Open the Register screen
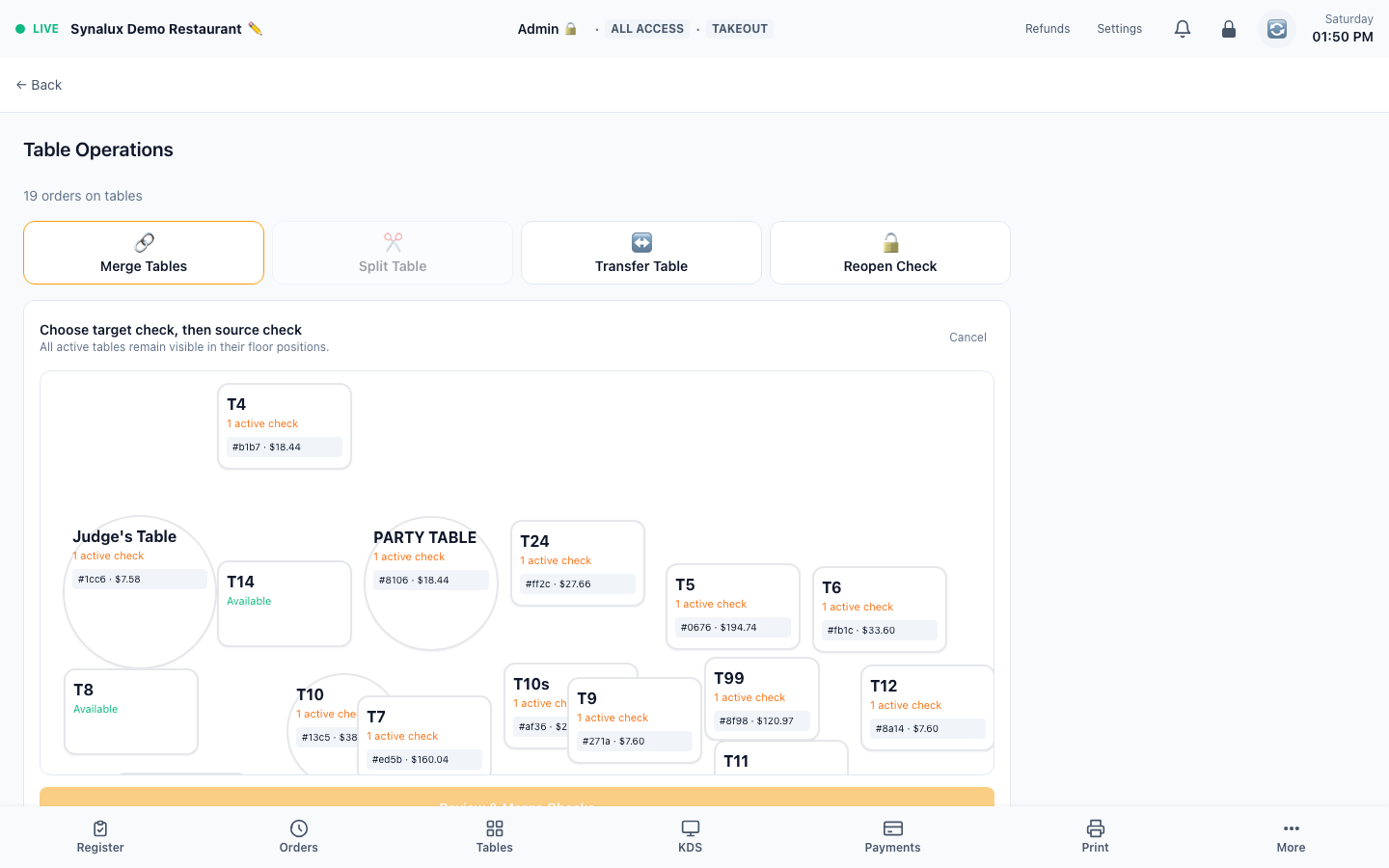The width and height of the screenshot is (1389, 868). tap(100, 837)
